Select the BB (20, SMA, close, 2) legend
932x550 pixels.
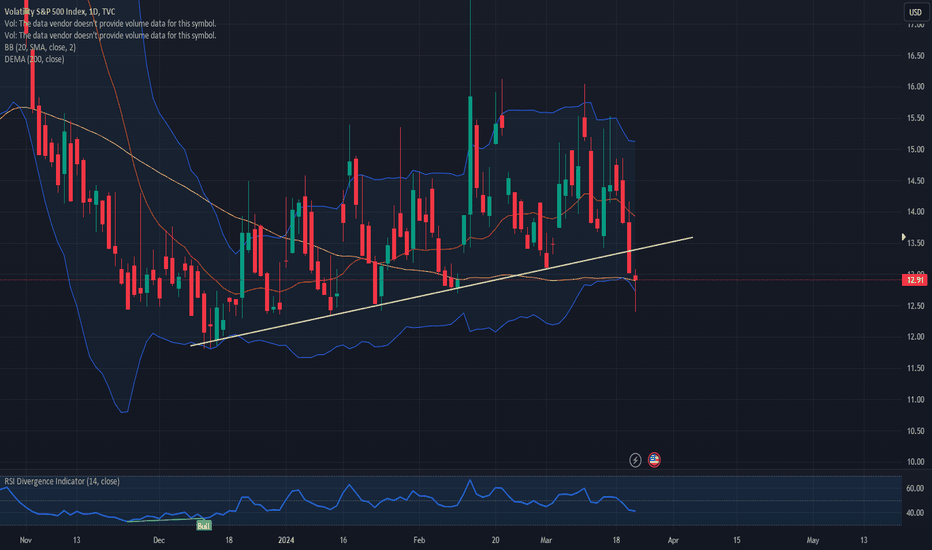pos(40,47)
